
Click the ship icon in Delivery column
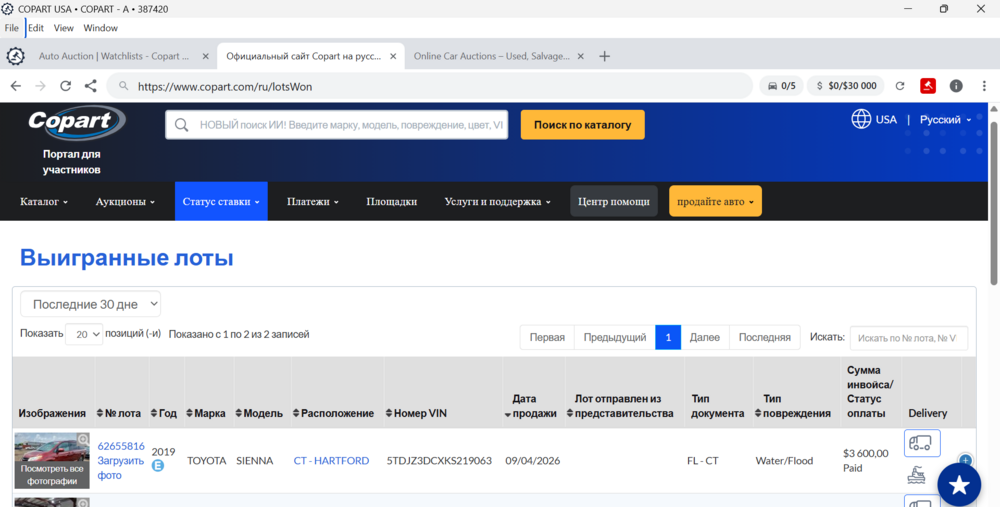(917, 475)
